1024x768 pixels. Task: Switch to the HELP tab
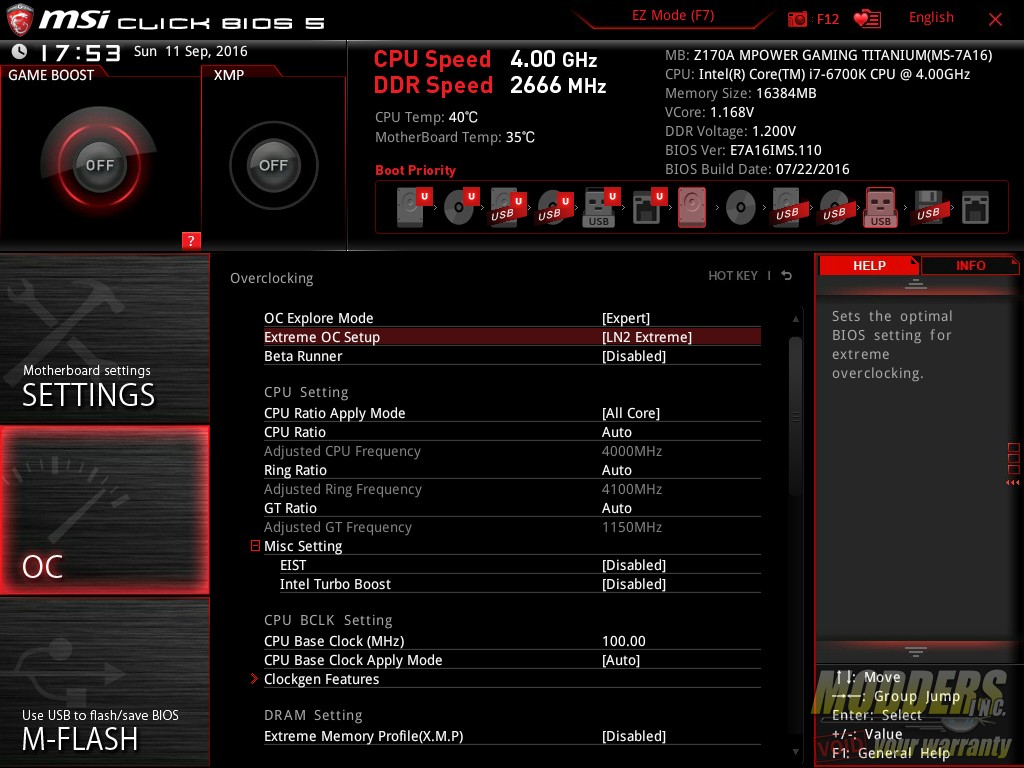coord(869,265)
